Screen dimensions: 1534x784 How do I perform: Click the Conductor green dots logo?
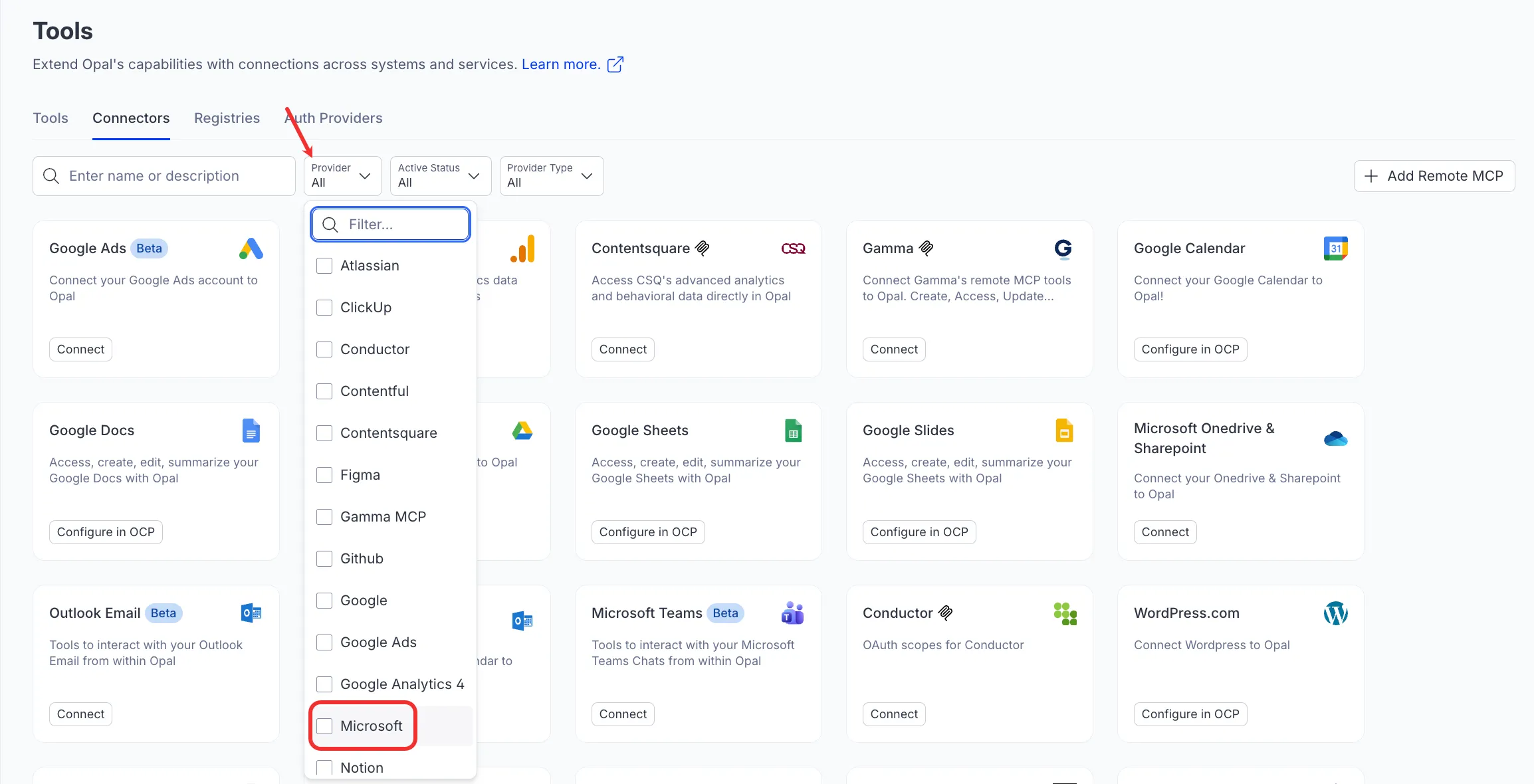point(1065,613)
